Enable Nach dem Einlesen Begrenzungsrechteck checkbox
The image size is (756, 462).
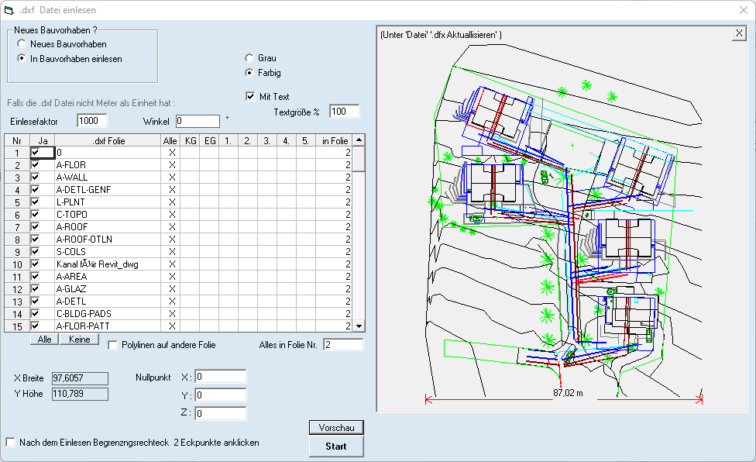(x=10, y=442)
